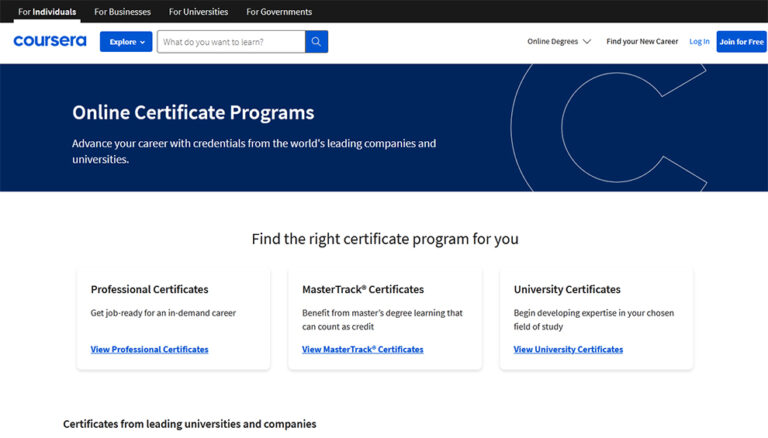The width and height of the screenshot is (768, 438).
Task: Switch to For Businesses tab
Action: (x=122, y=12)
